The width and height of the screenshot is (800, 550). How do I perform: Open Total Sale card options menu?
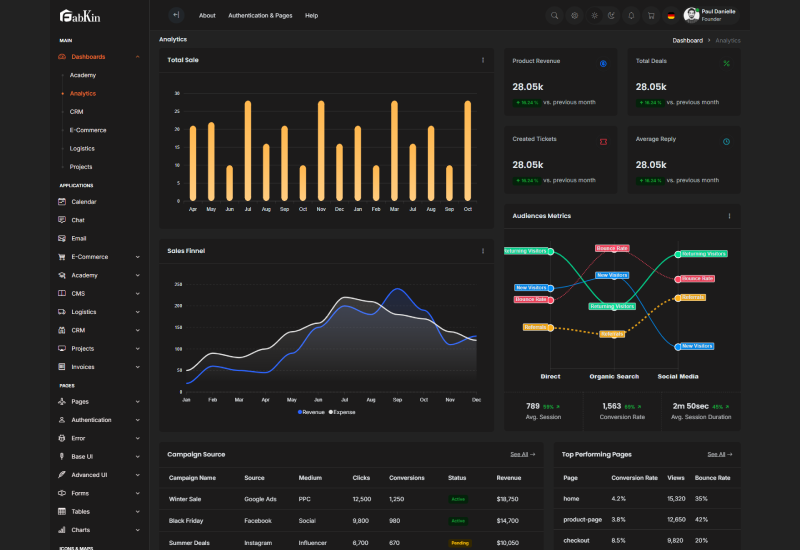pos(483,60)
